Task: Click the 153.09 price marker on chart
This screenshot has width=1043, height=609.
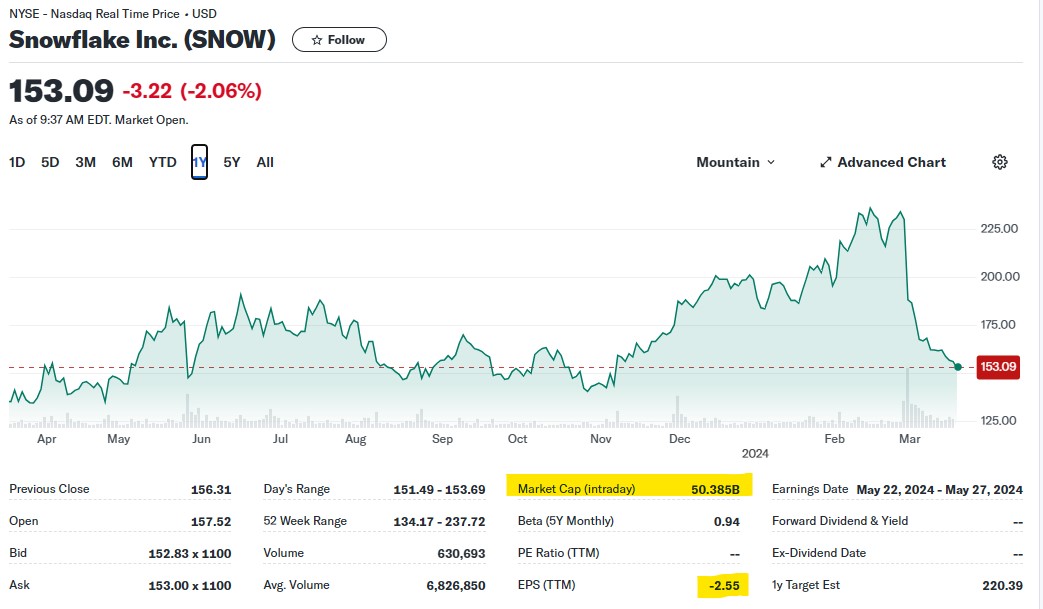Action: 998,367
